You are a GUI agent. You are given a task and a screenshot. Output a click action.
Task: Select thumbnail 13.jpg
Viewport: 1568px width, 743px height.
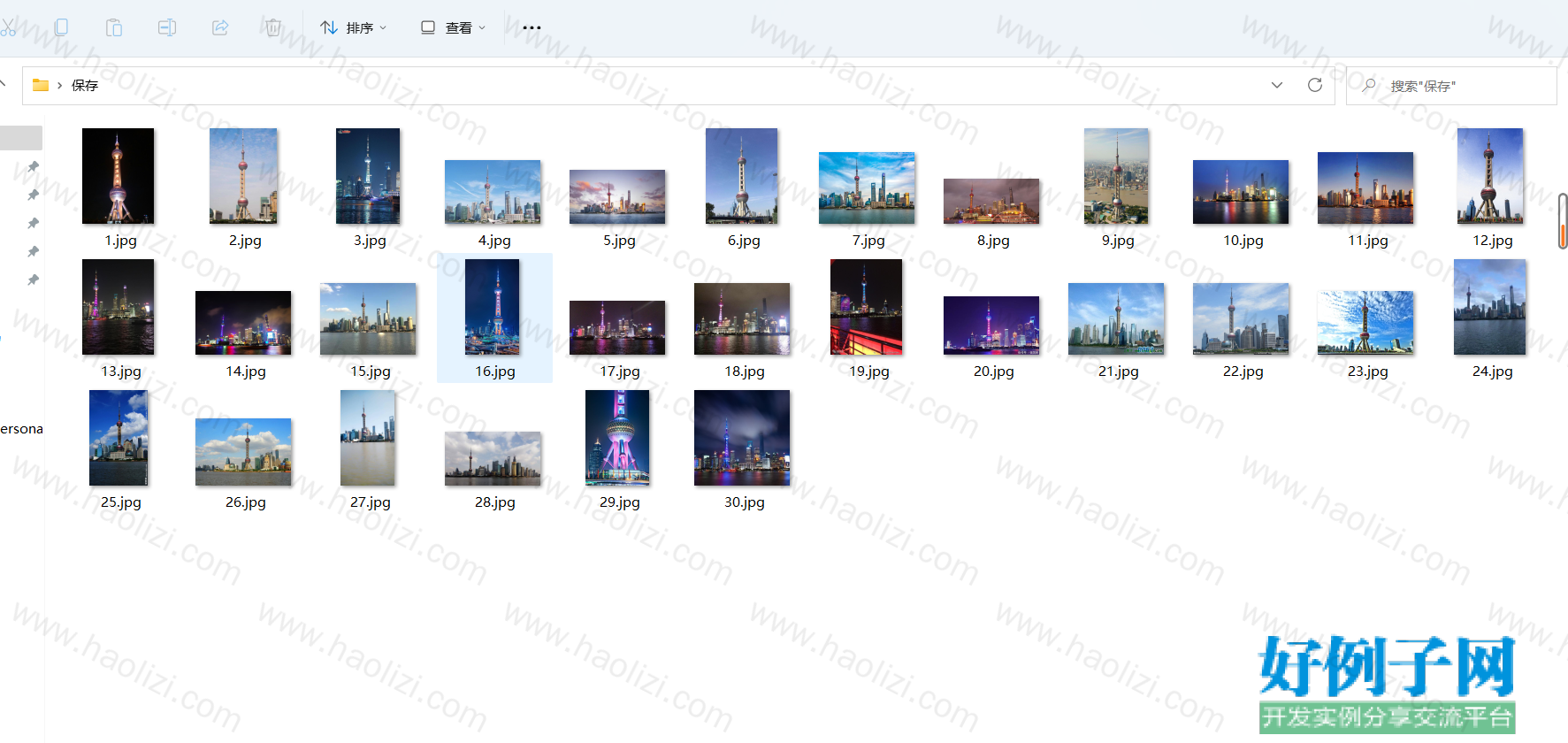pyautogui.click(x=118, y=307)
